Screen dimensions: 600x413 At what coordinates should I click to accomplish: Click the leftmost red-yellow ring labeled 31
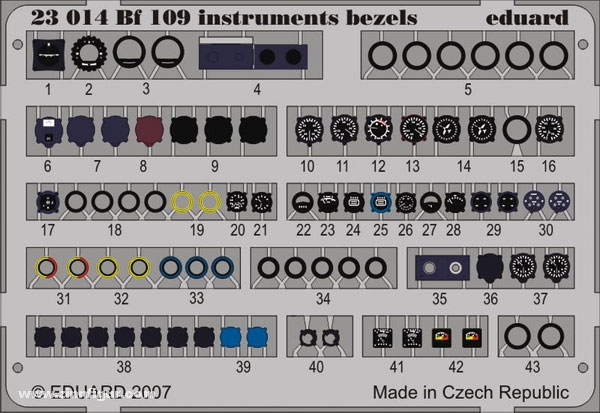[x=47, y=268]
